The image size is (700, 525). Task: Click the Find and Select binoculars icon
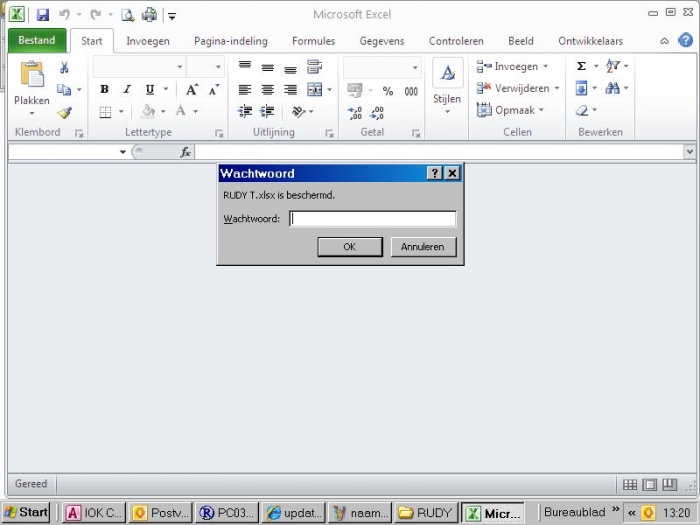point(612,88)
